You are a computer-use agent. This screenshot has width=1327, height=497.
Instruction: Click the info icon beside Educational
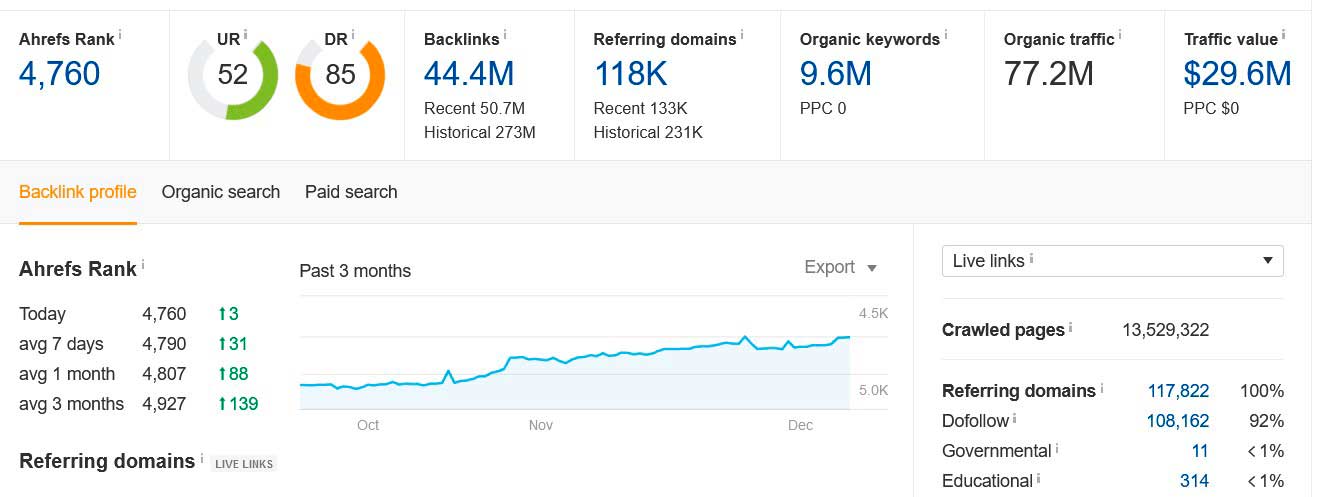coord(1039,477)
